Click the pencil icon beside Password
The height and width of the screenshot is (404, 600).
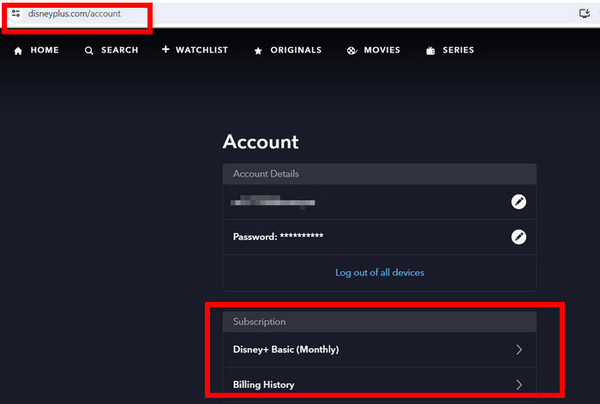pos(518,237)
